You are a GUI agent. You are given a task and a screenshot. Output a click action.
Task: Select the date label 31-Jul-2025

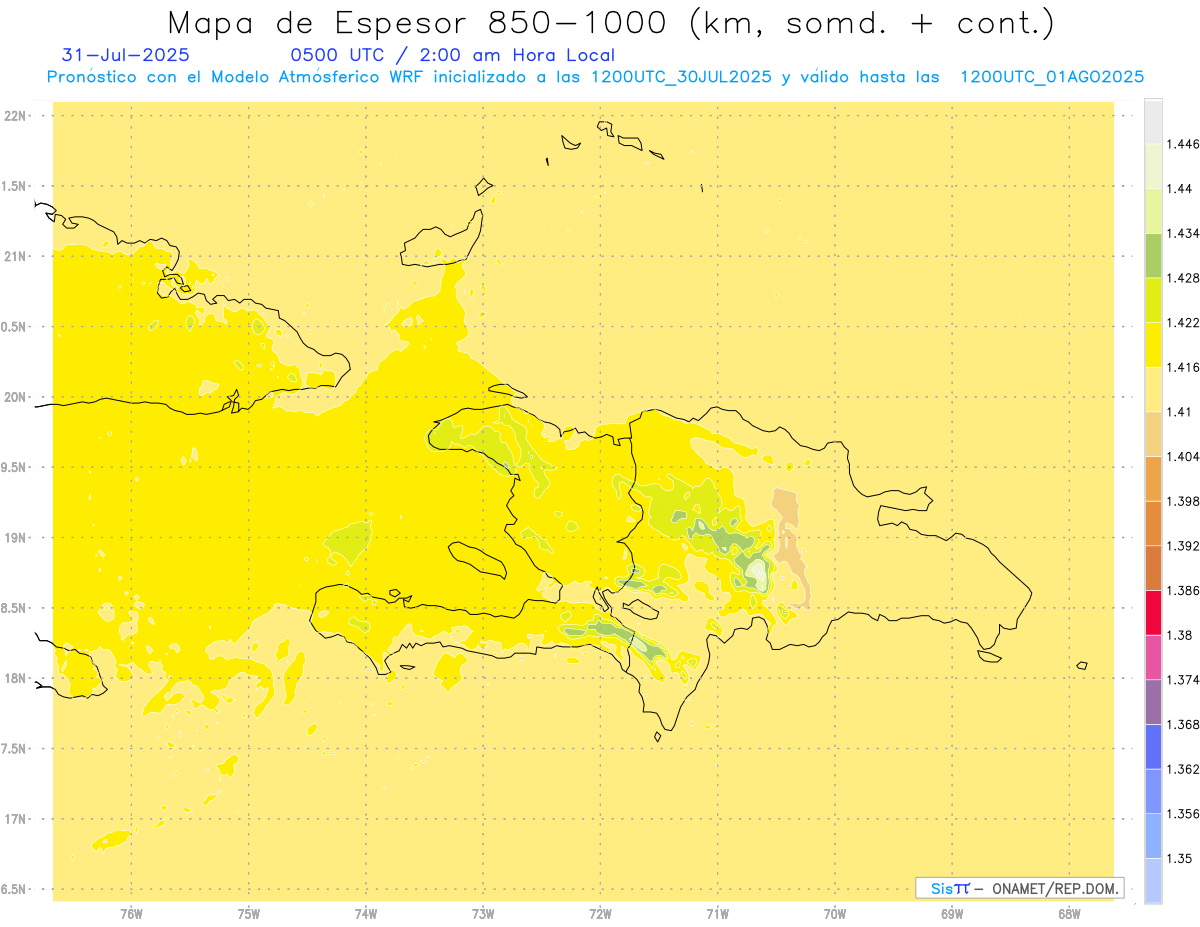click(125, 55)
